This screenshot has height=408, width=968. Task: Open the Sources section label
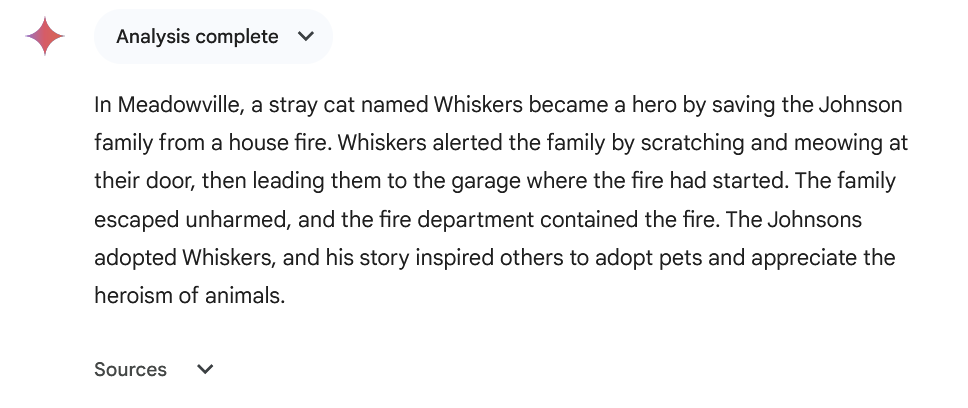[x=130, y=369]
